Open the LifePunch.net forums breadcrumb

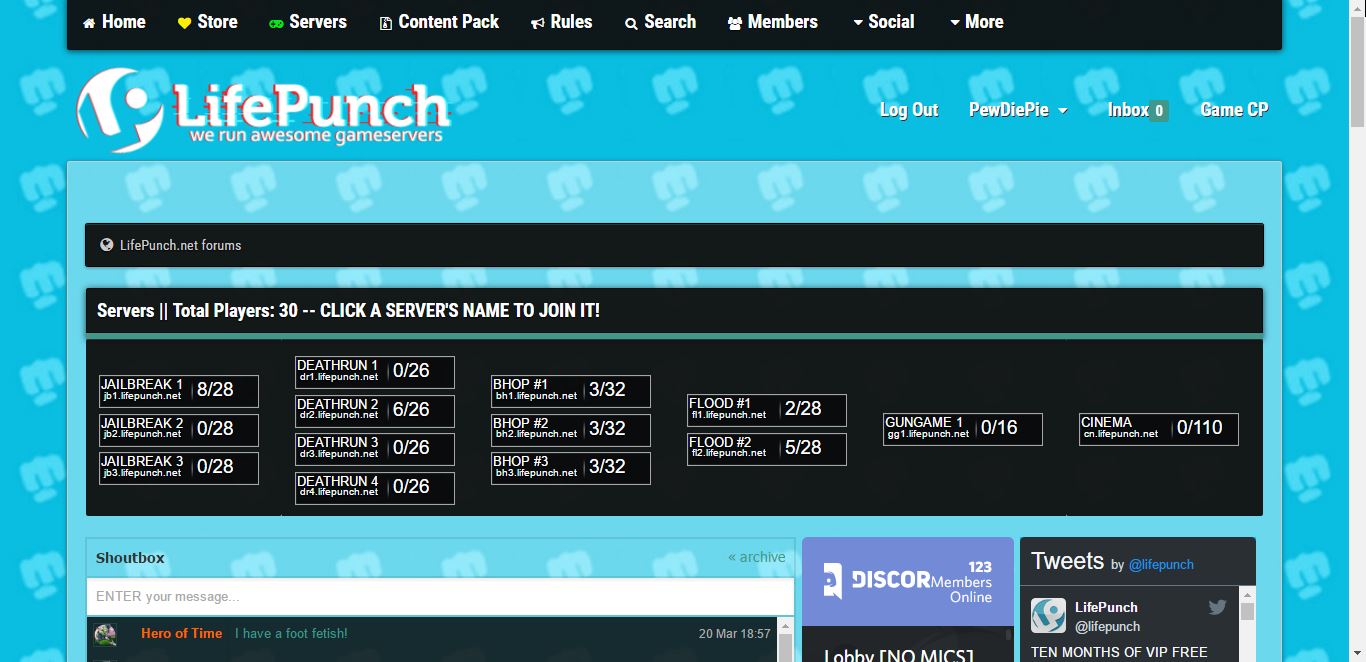pyautogui.click(x=180, y=245)
